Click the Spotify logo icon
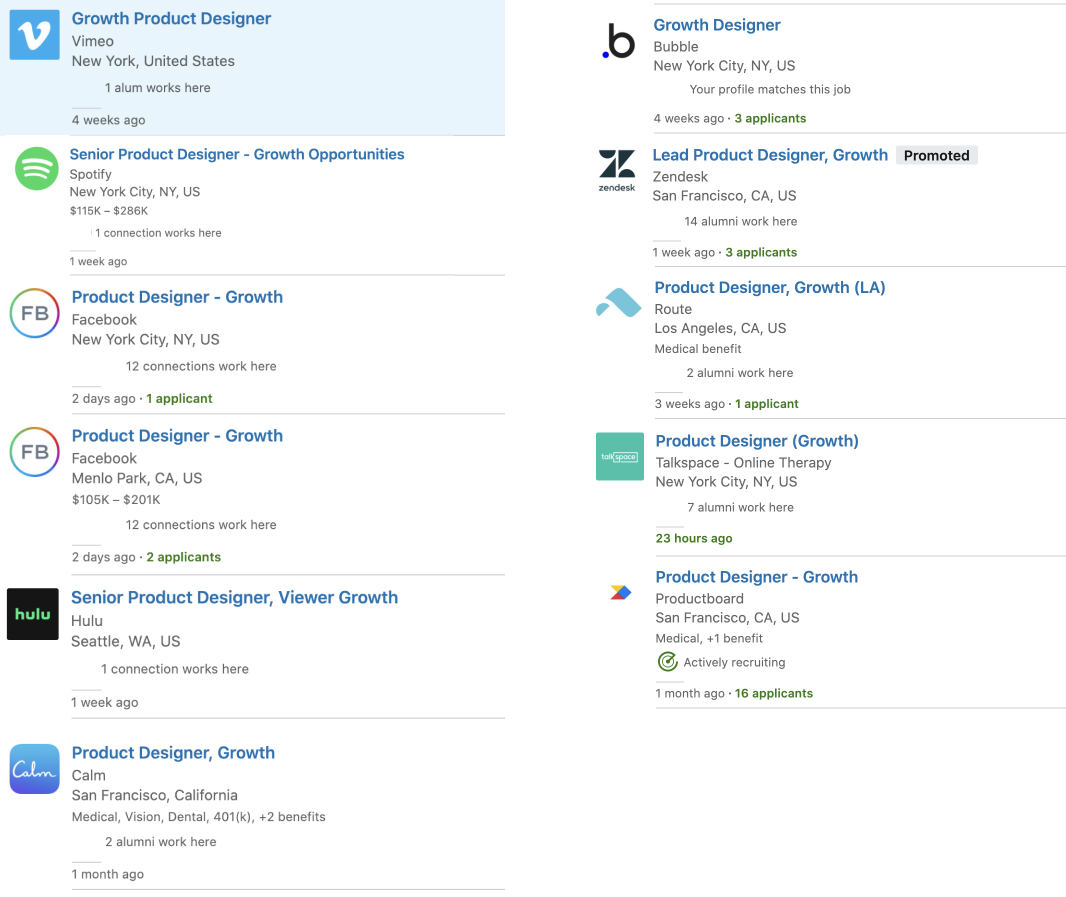The height and width of the screenshot is (897, 1066). coord(37,168)
